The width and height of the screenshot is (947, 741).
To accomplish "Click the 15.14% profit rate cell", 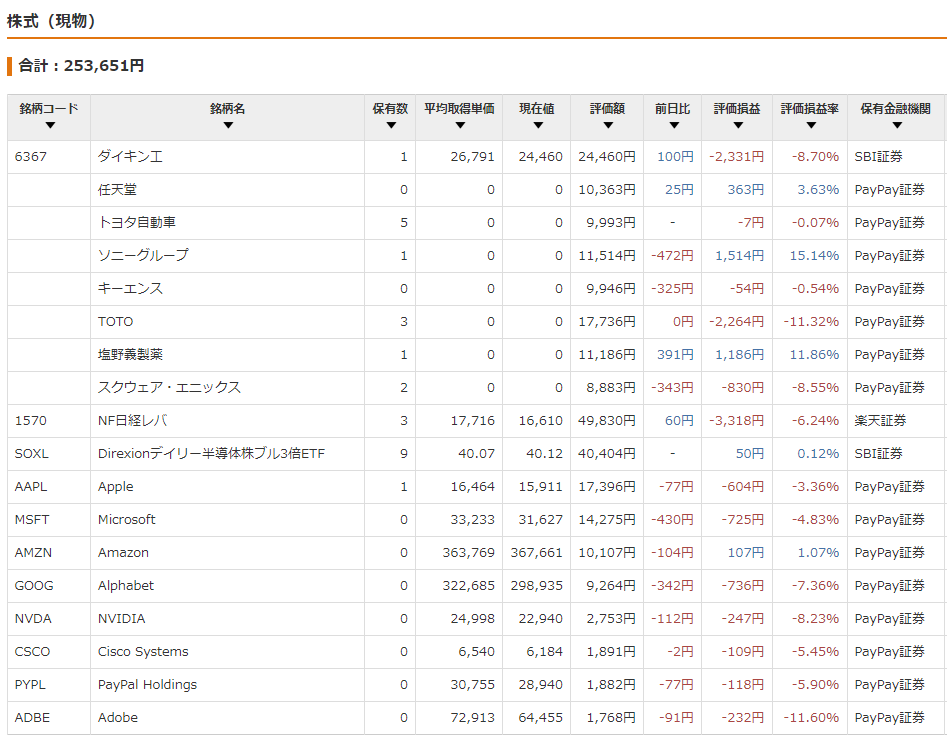I will pyautogui.click(x=814, y=255).
